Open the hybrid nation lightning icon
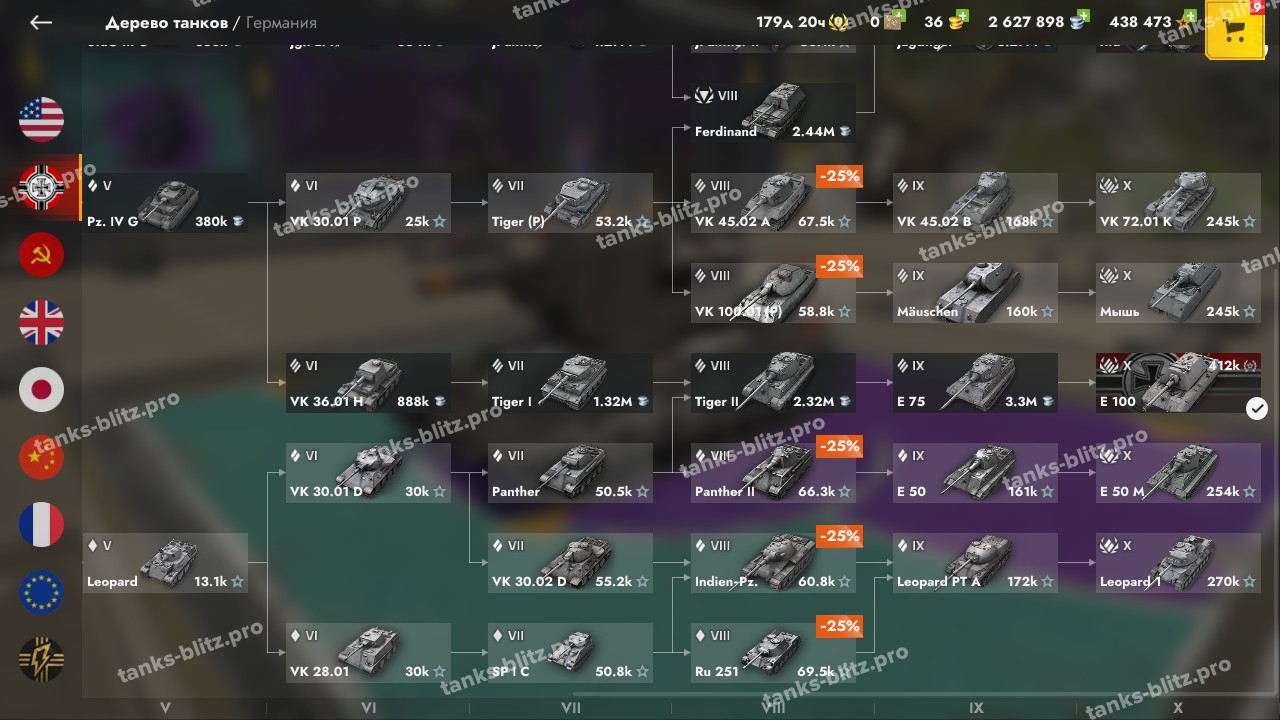Screen dimensions: 1280x720 click(x=41, y=660)
